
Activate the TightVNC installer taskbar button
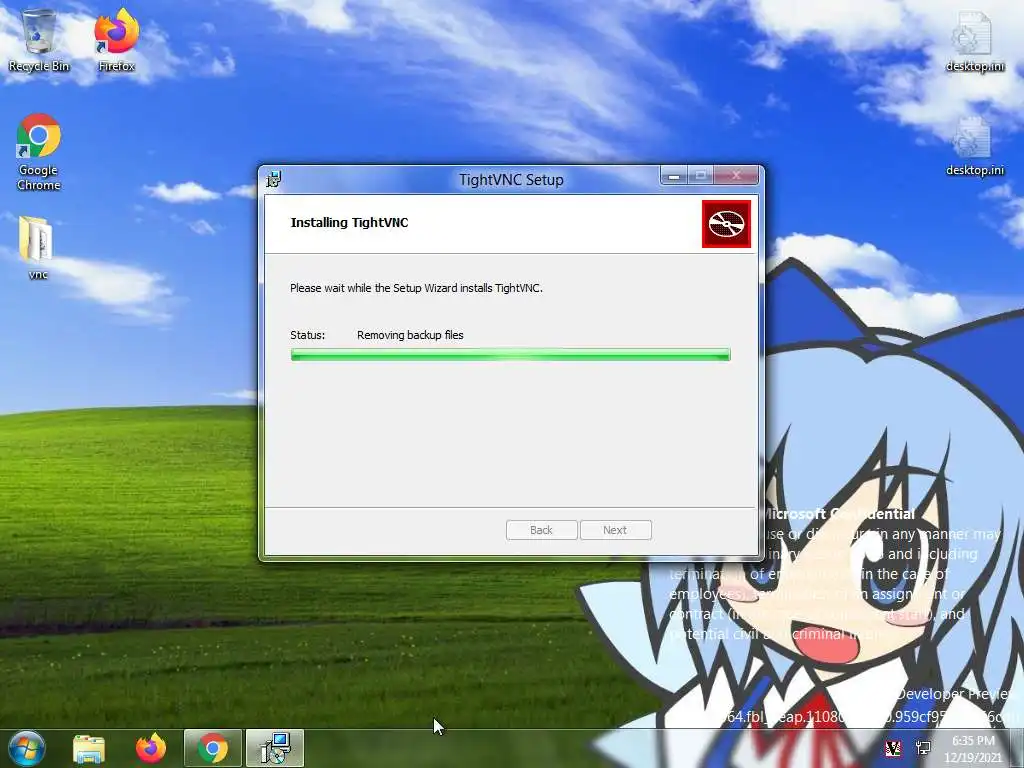coord(275,748)
